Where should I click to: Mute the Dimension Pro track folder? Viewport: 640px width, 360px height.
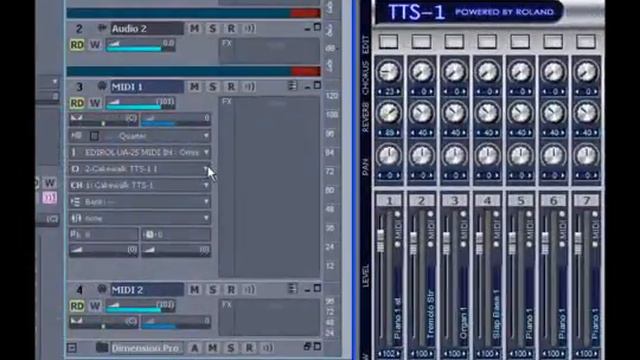[x=212, y=348]
